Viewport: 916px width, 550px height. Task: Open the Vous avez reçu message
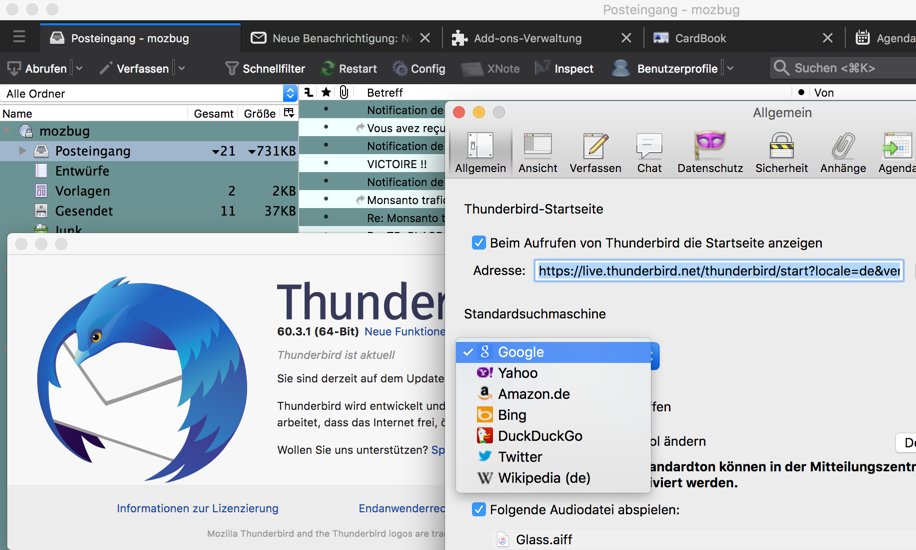406,128
